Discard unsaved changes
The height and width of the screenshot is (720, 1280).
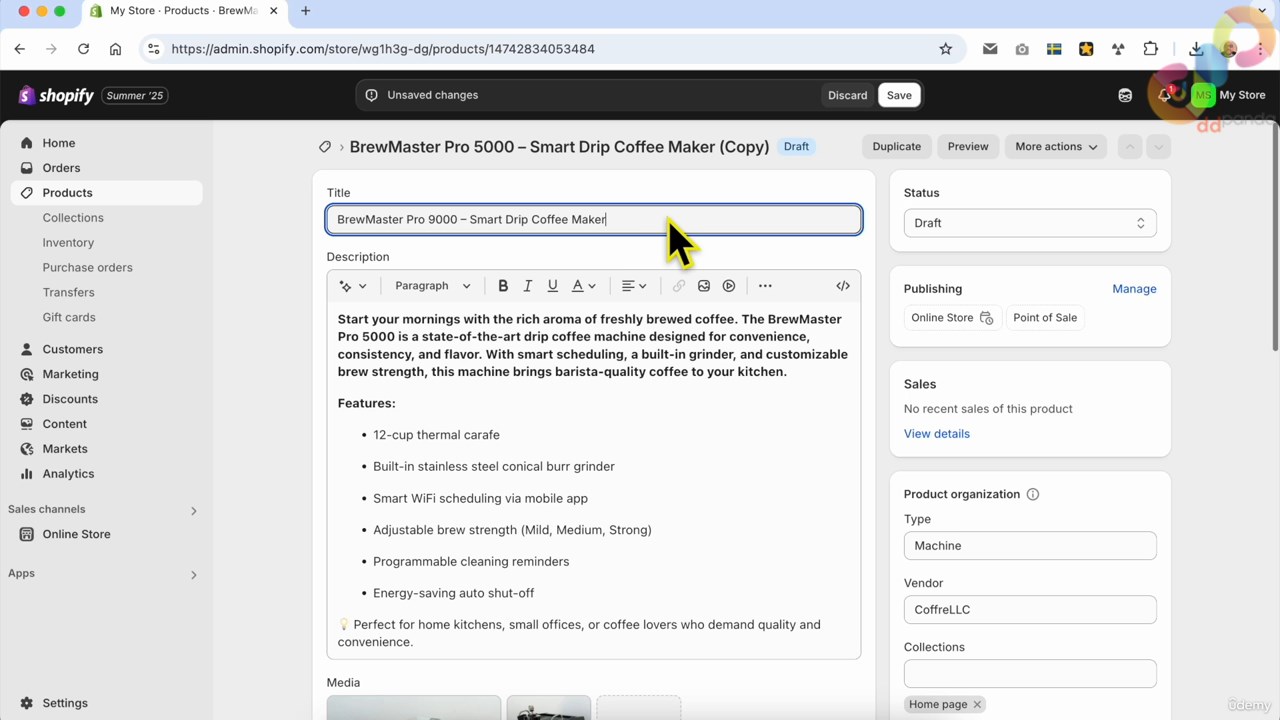pos(847,95)
